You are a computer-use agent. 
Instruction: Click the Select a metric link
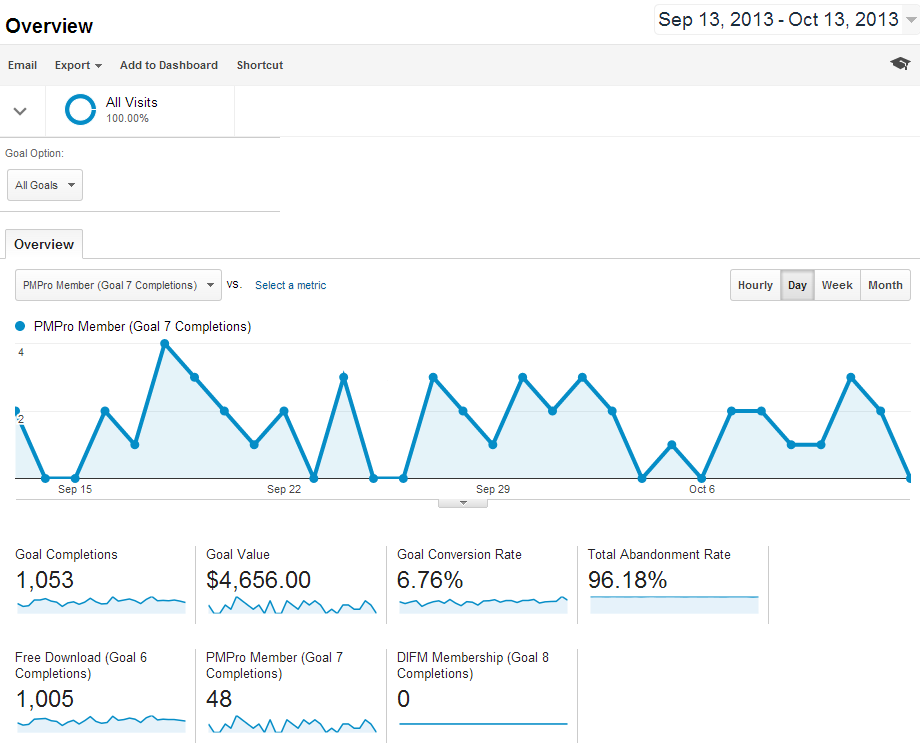(x=290, y=285)
